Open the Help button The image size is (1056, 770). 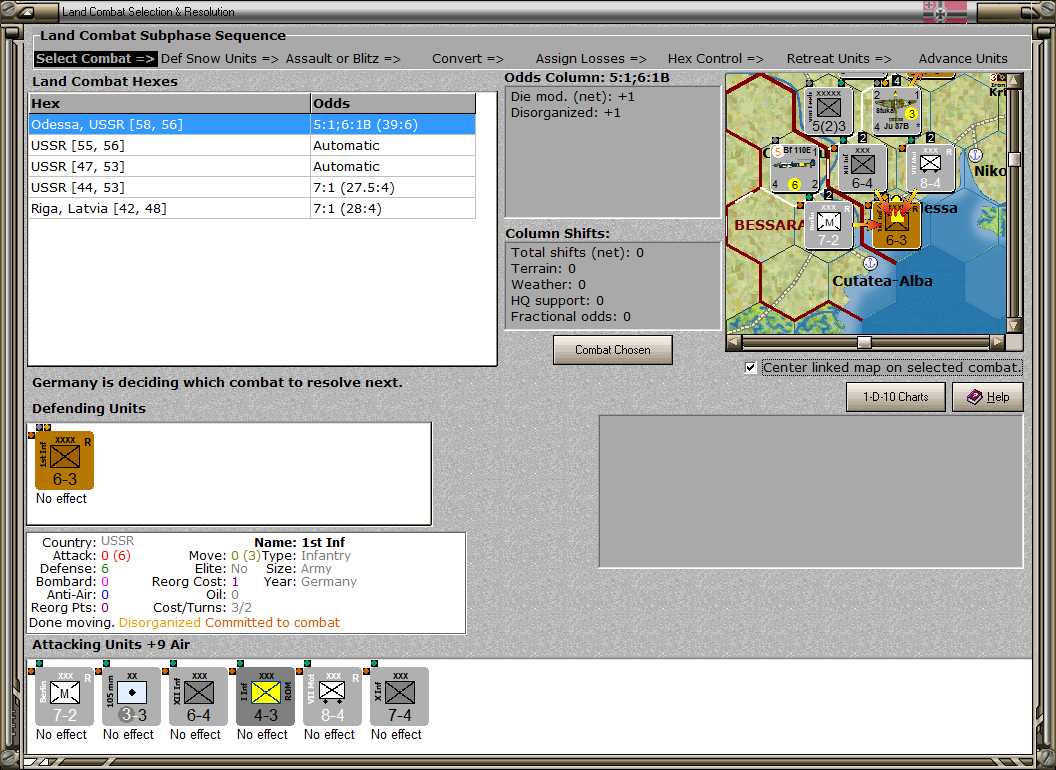pos(988,397)
